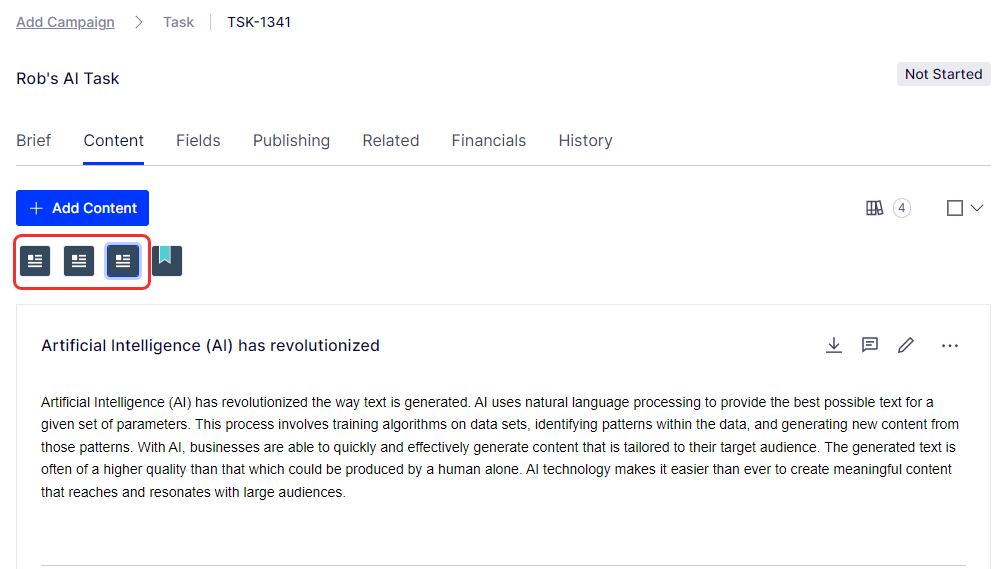Screen dimensions: 996x569
Task: Click the Not Started status badge
Action: pyautogui.click(x=943, y=74)
